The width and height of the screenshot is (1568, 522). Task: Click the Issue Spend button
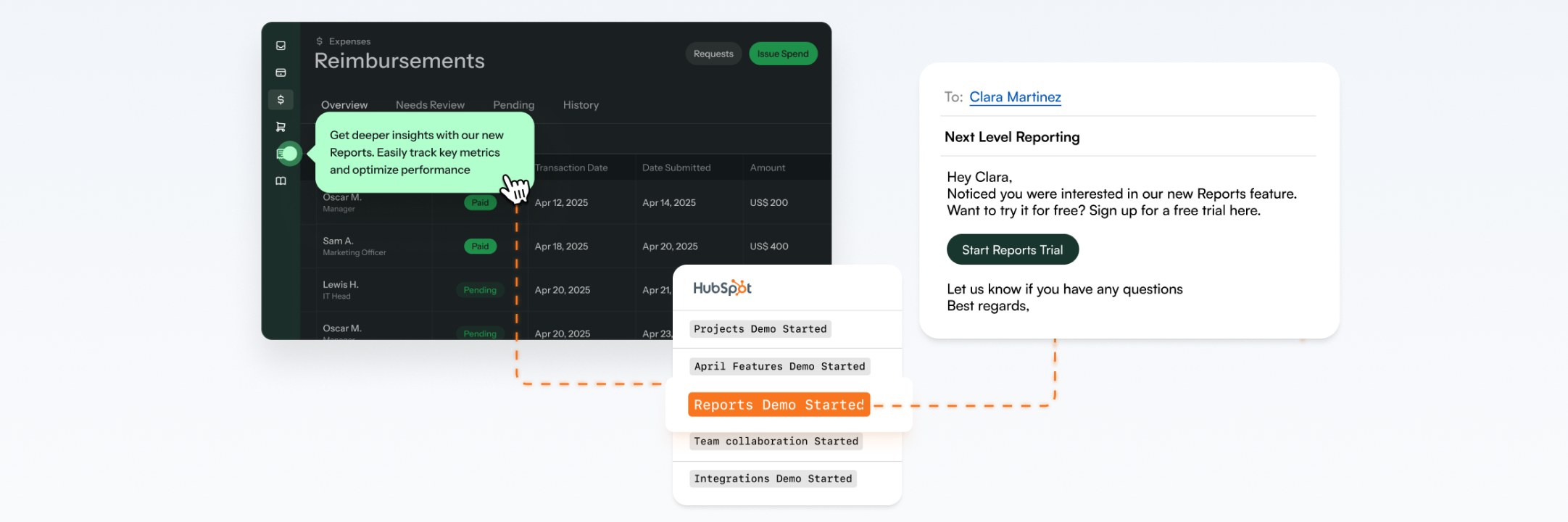click(783, 54)
